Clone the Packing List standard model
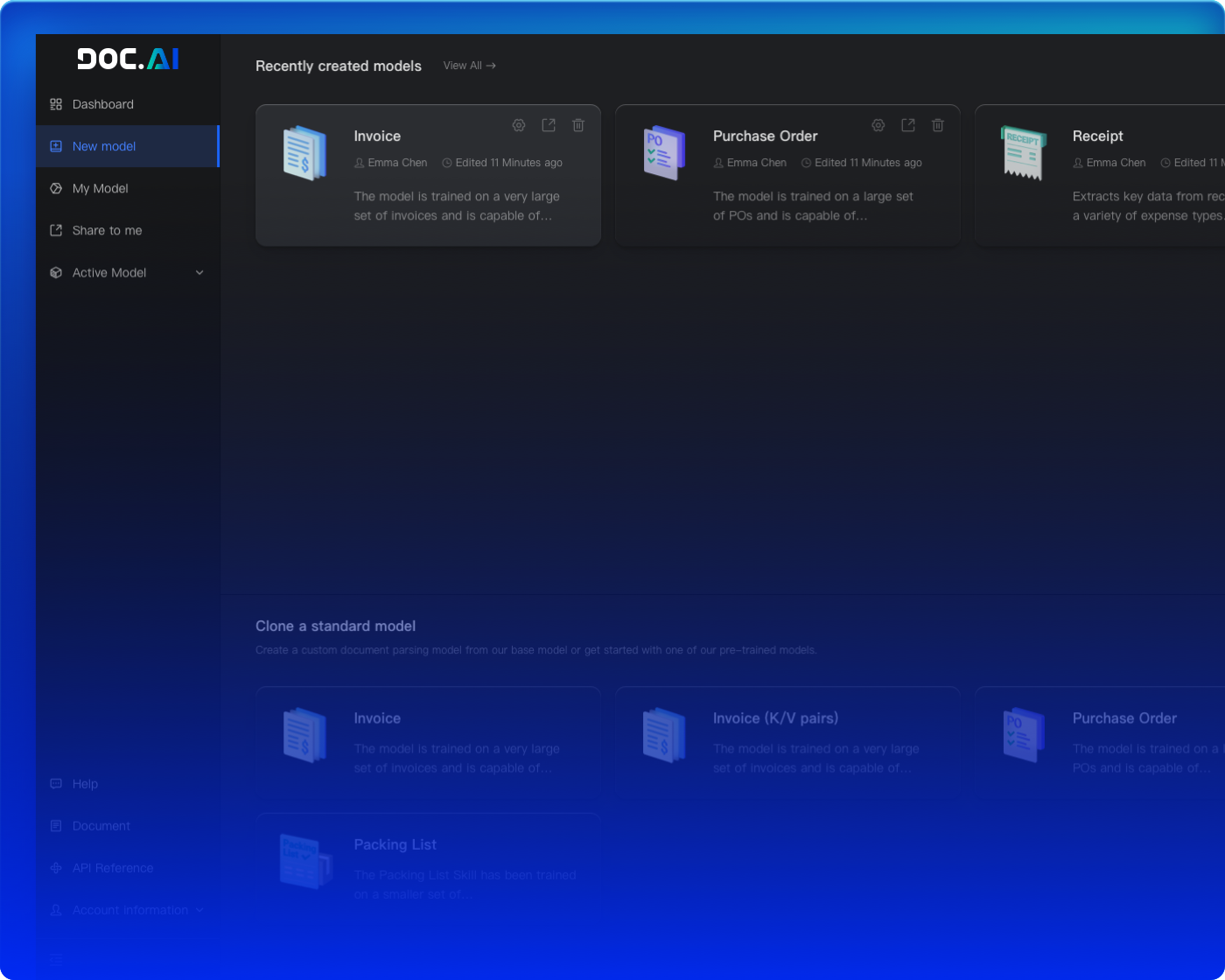1225x980 pixels. [x=428, y=866]
